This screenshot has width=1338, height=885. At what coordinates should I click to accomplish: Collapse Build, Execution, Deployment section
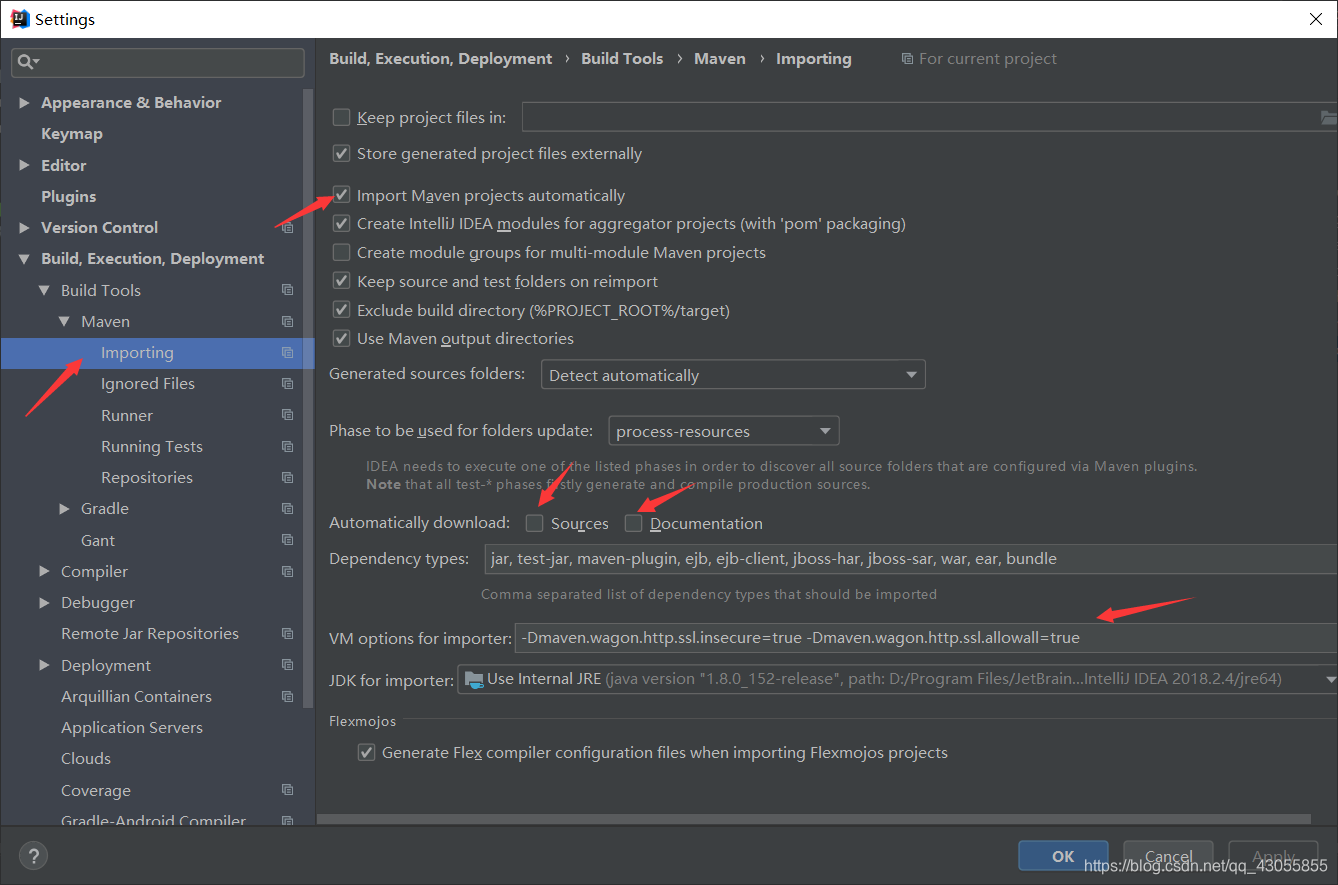pyautogui.click(x=24, y=259)
